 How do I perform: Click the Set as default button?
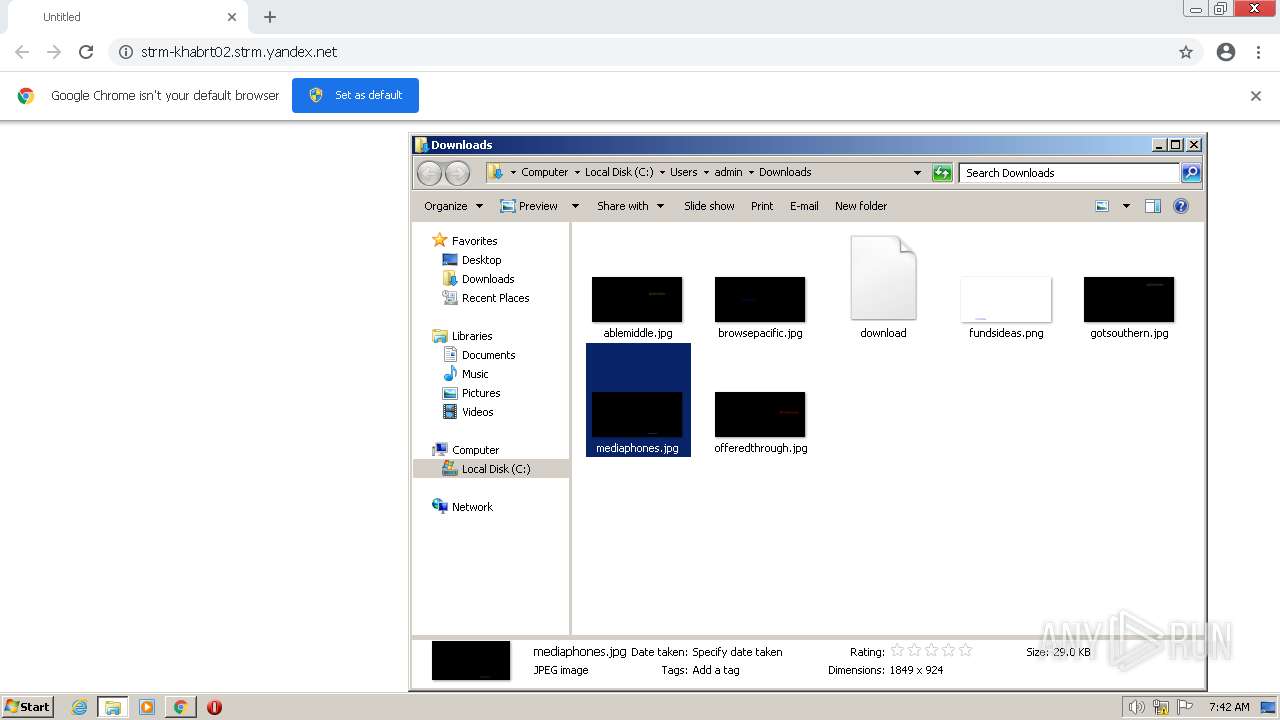355,95
